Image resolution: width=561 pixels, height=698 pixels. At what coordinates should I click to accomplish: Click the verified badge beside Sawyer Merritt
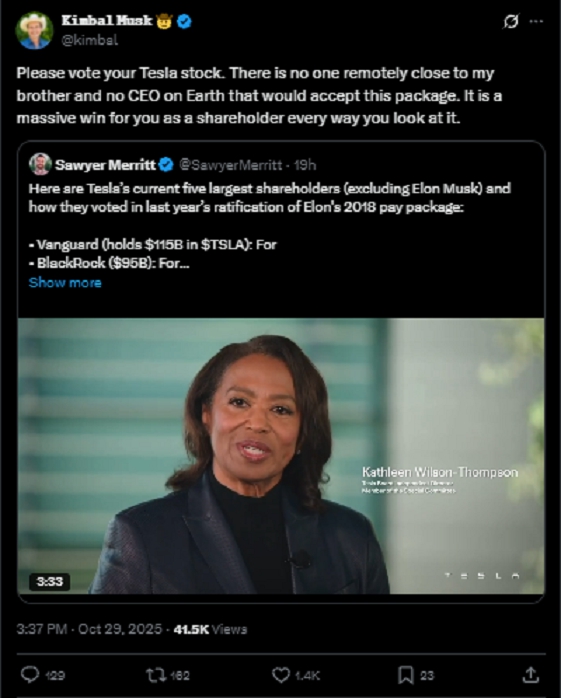[x=166, y=165]
